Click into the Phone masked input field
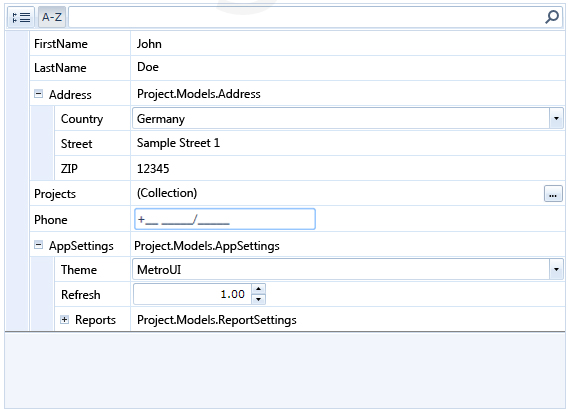Image resolution: width=571 pixels, height=411 pixels. (225, 219)
